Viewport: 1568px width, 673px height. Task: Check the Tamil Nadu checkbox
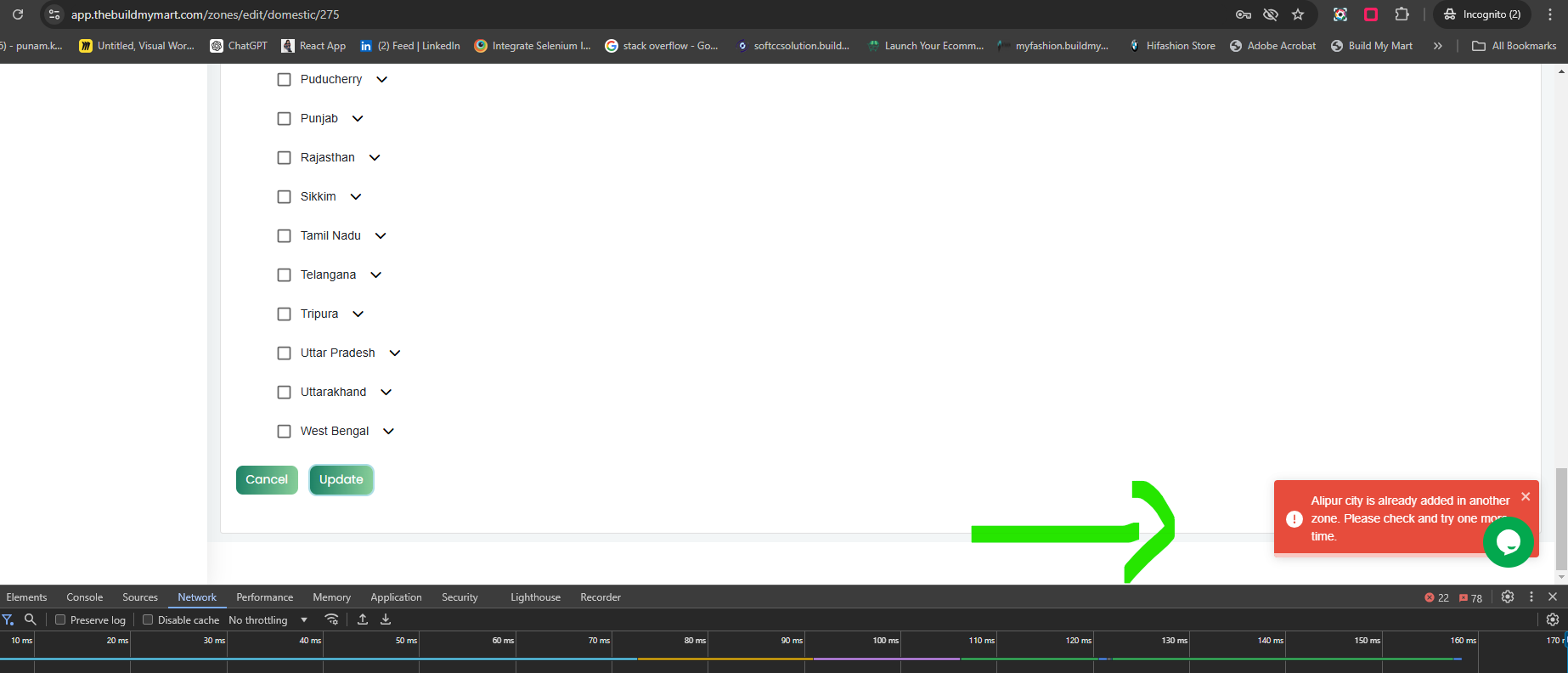click(x=285, y=235)
